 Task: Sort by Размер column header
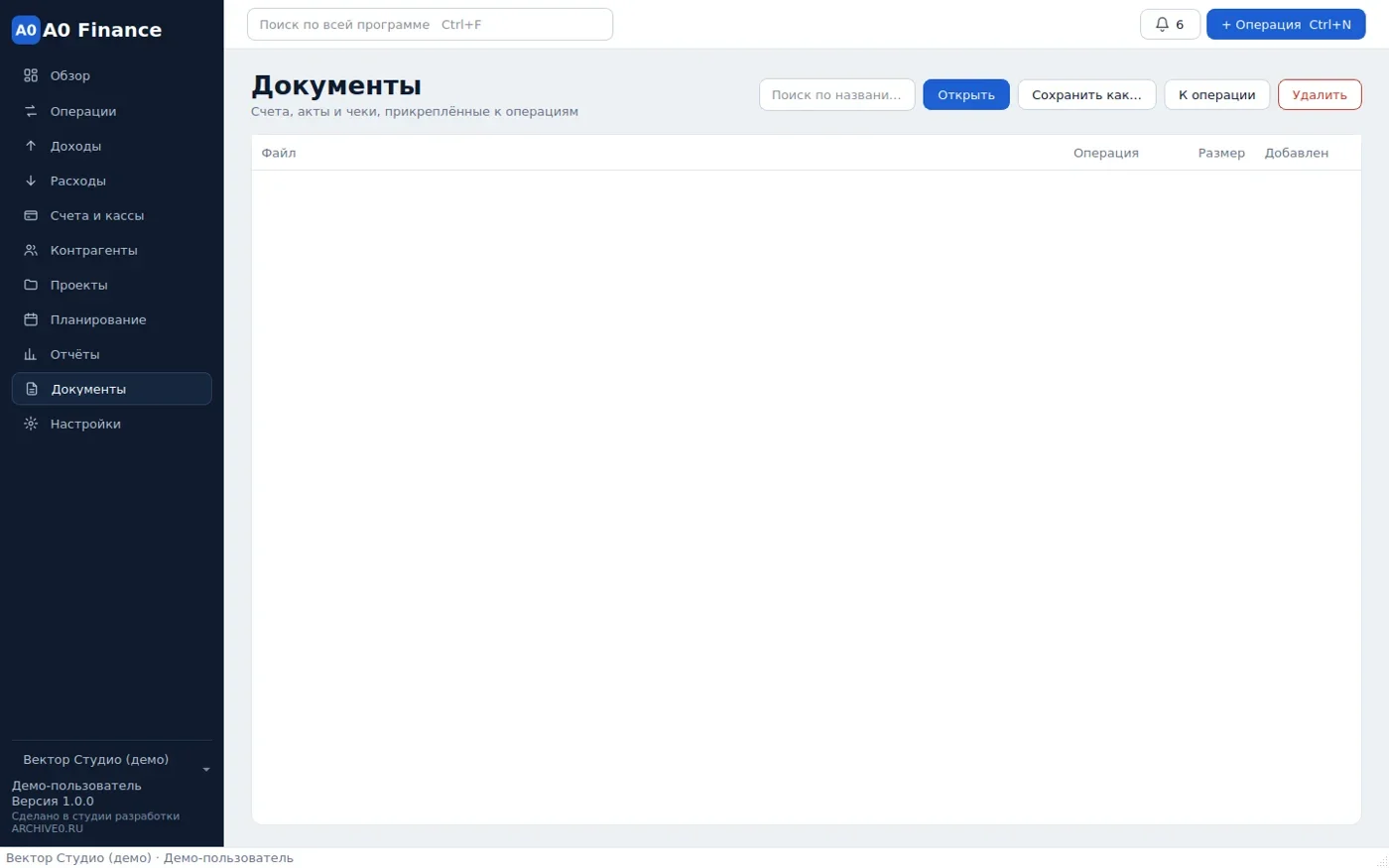click(1221, 153)
